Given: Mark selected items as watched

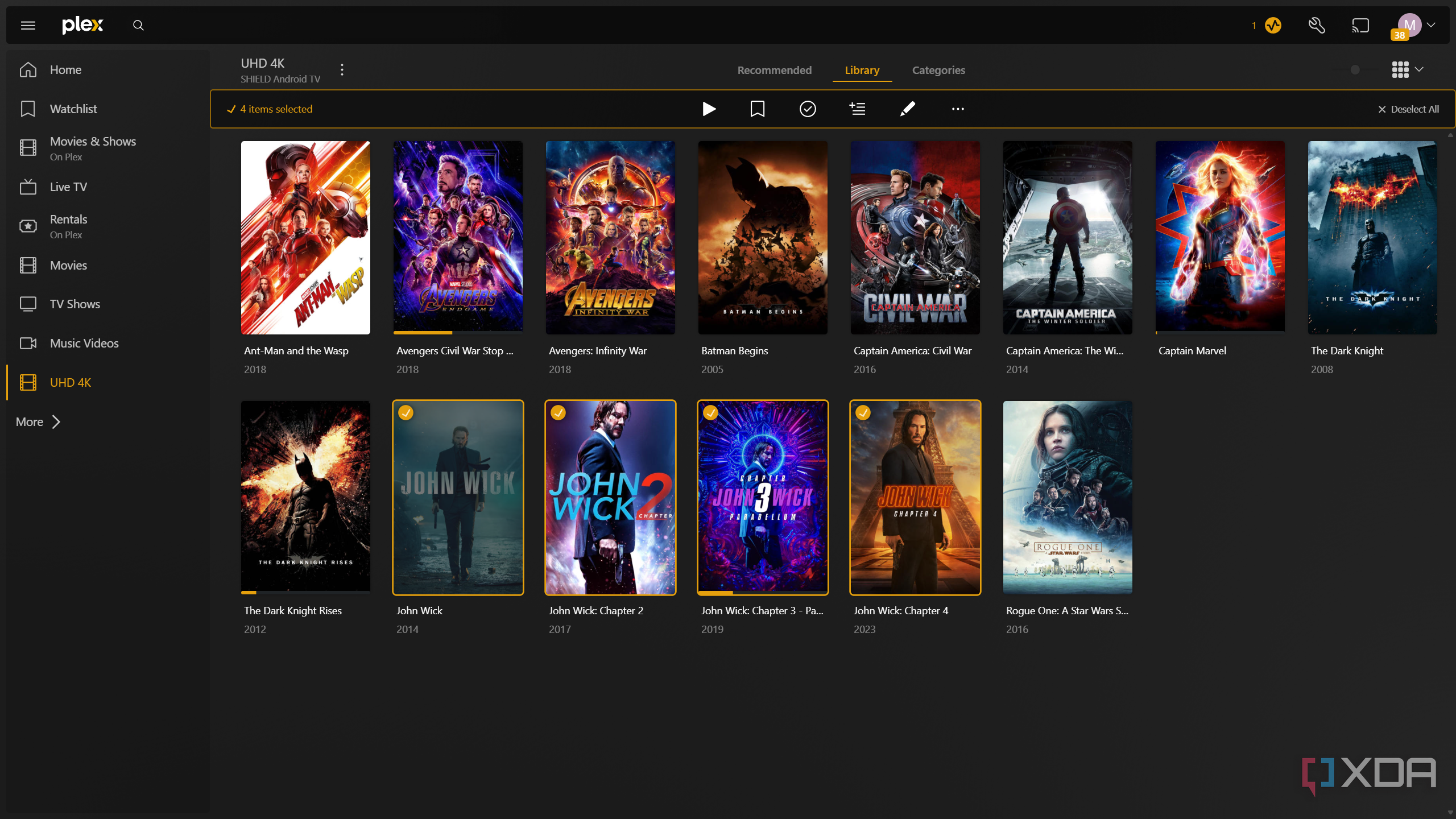Looking at the screenshot, I should pos(808,109).
